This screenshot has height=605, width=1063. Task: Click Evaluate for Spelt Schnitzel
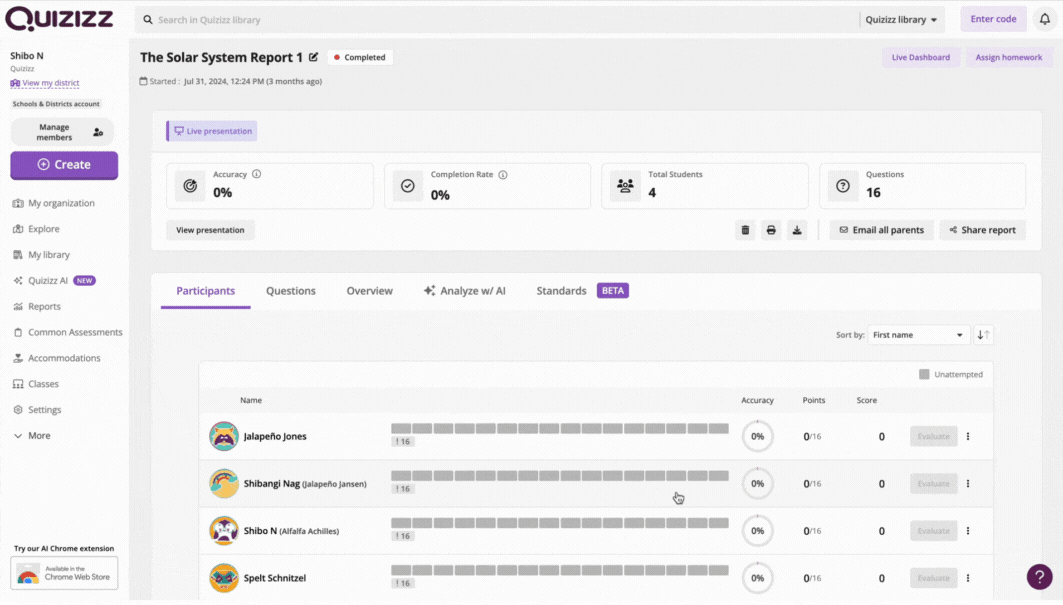tap(934, 579)
